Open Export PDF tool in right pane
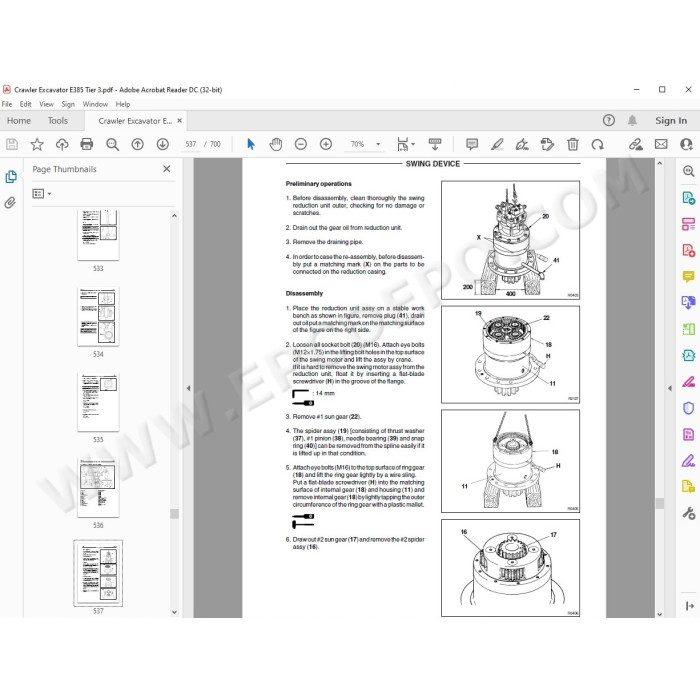The width and height of the screenshot is (700, 700). pyautogui.click(x=688, y=197)
